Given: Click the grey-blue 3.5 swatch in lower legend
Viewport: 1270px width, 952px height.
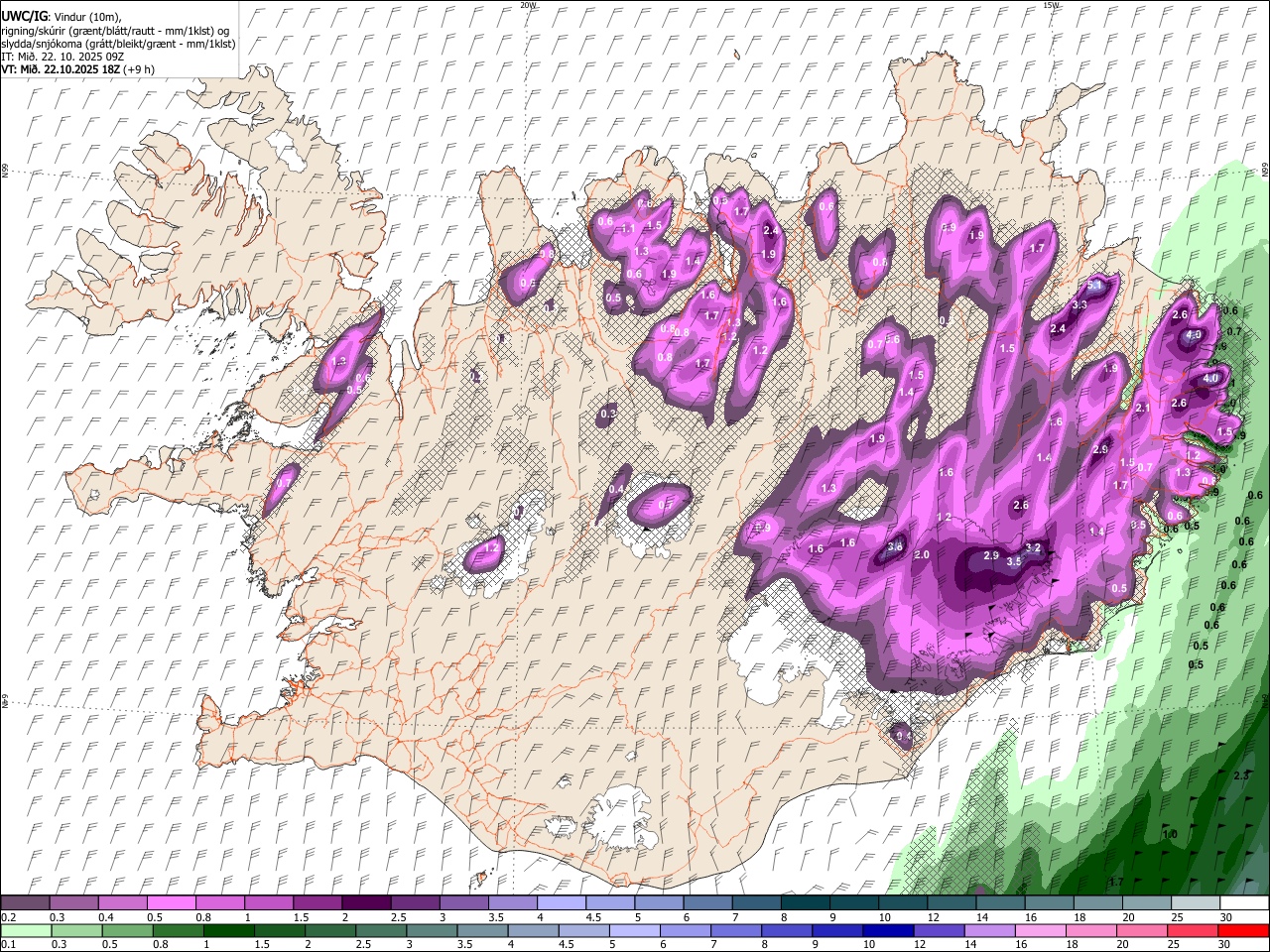Looking at the screenshot, I should point(484,930).
